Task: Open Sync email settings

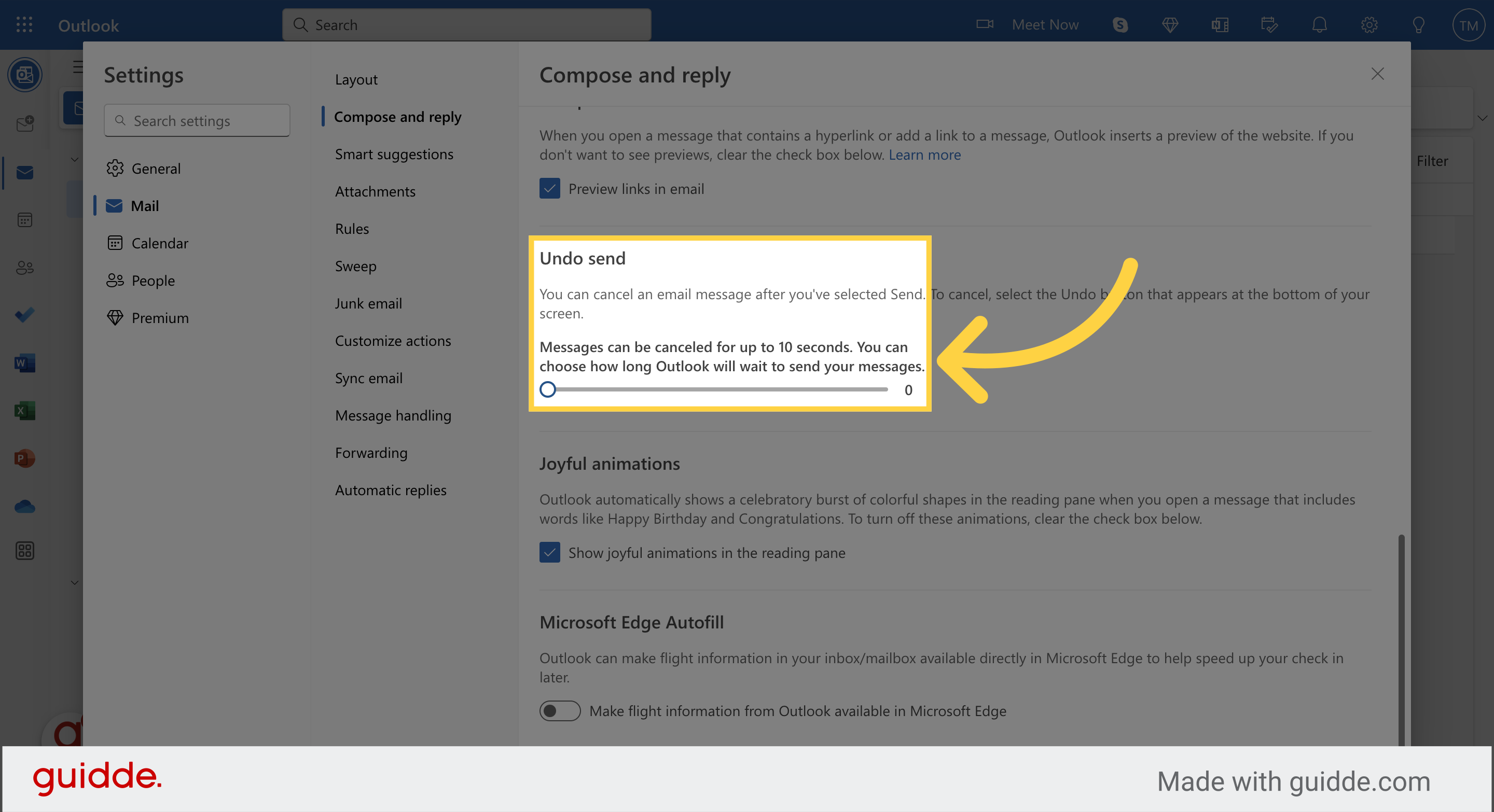Action: (x=369, y=378)
